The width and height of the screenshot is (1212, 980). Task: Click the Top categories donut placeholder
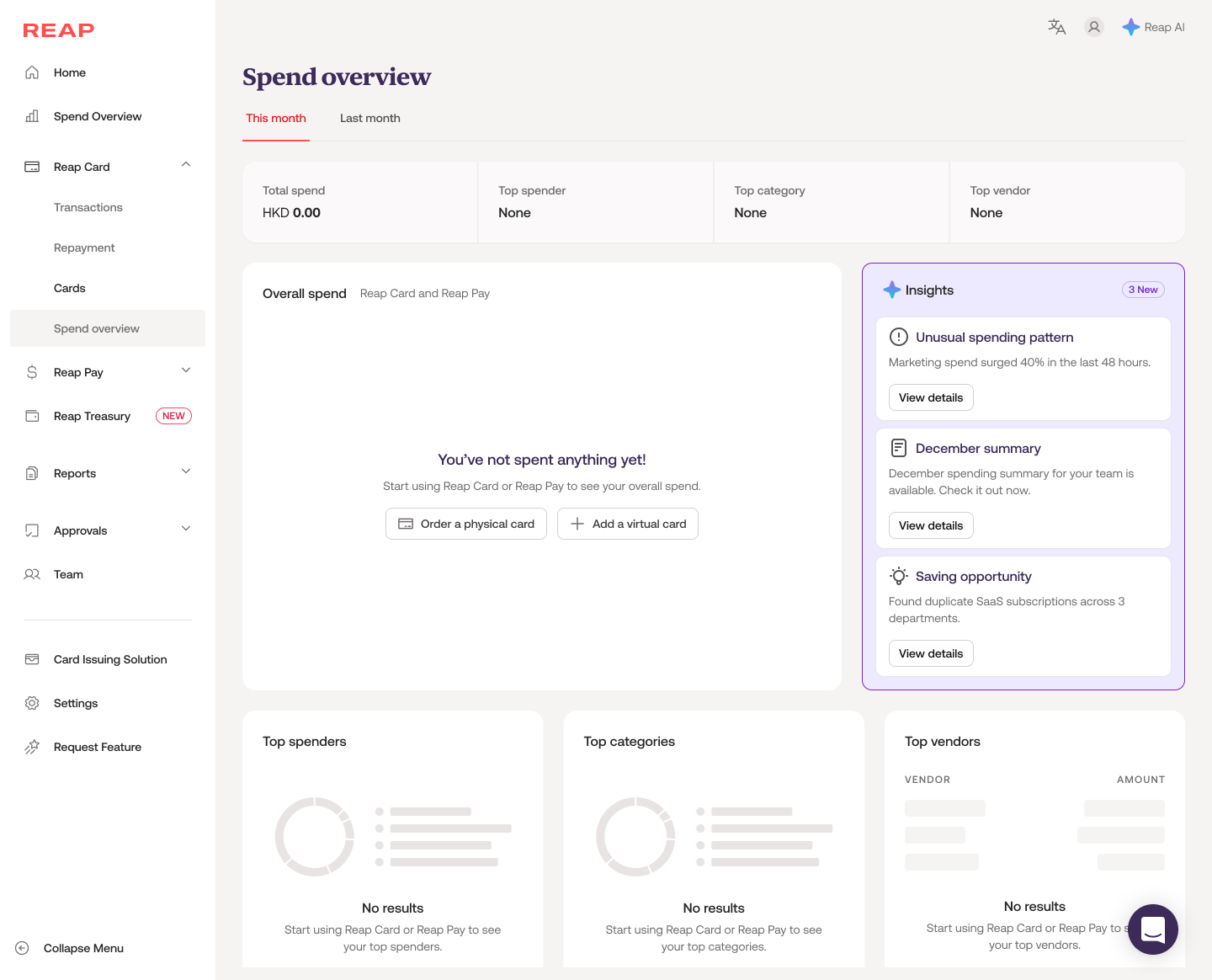[635, 837]
